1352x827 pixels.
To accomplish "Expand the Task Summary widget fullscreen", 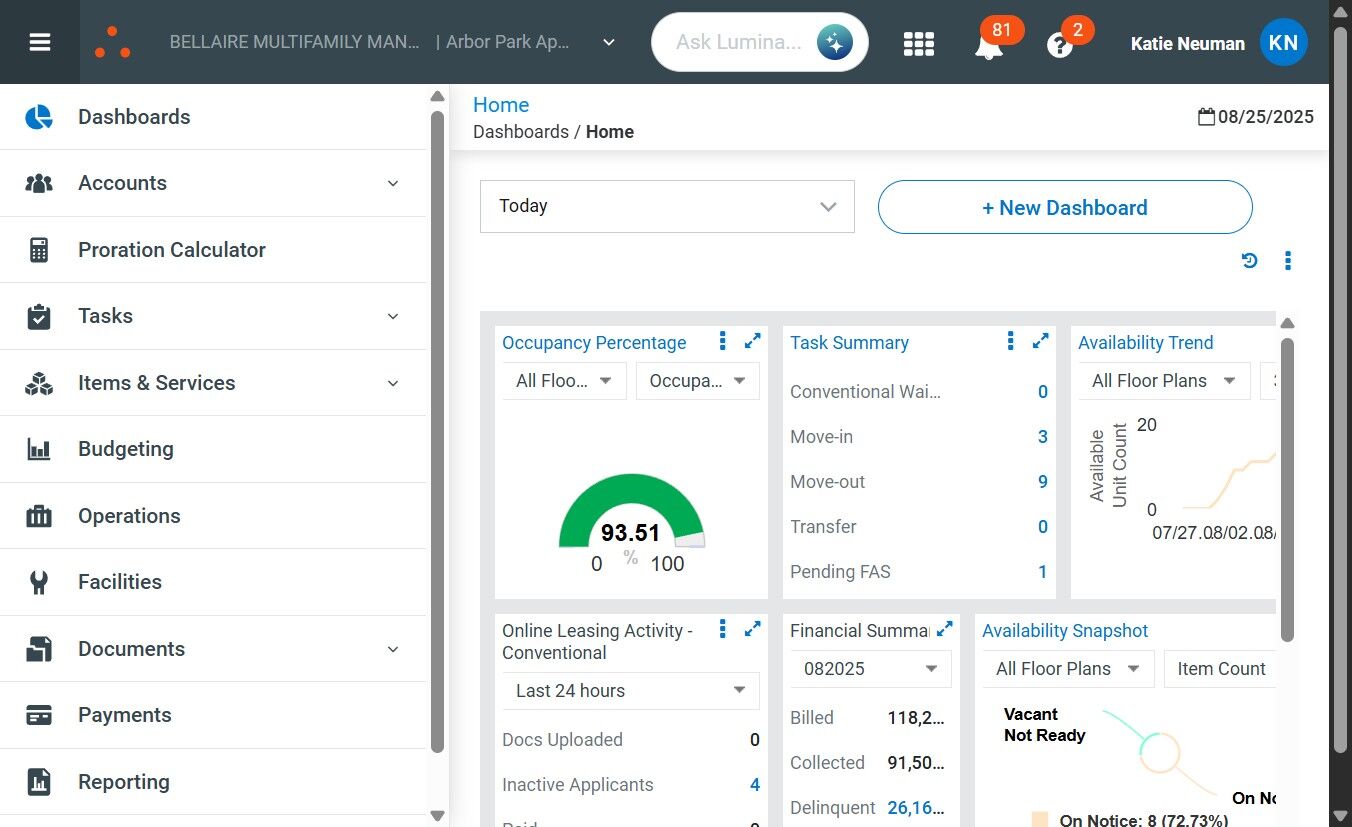I will 1041,341.
